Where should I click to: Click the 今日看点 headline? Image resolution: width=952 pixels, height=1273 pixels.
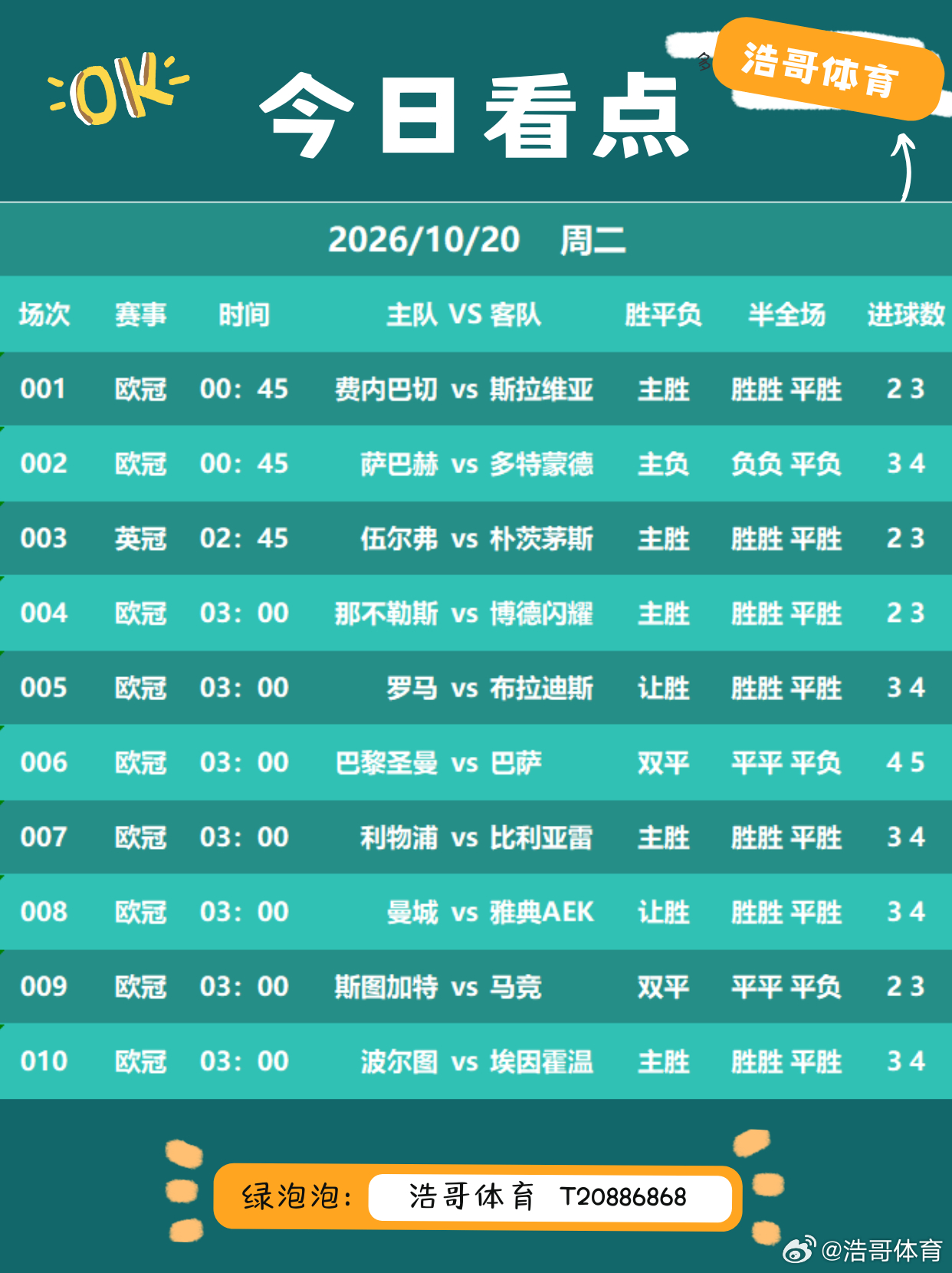(x=474, y=115)
